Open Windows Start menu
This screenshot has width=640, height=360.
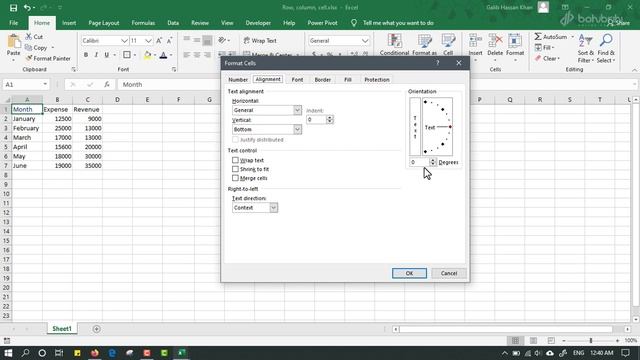pyautogui.click(x=8, y=353)
